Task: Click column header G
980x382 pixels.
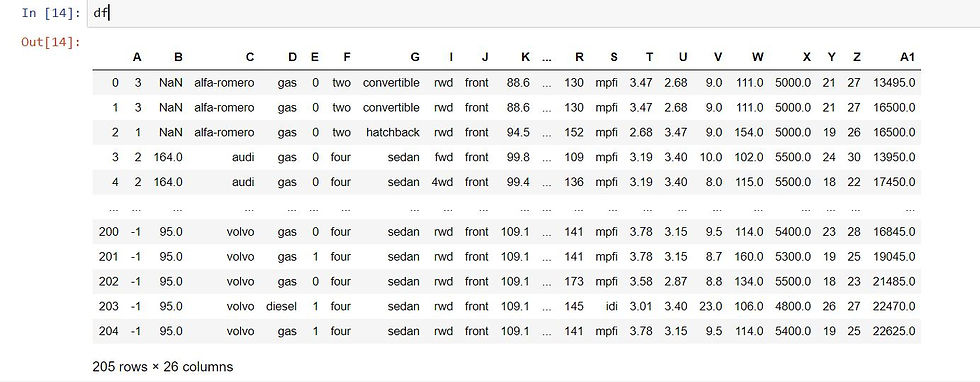Action: click(x=415, y=58)
